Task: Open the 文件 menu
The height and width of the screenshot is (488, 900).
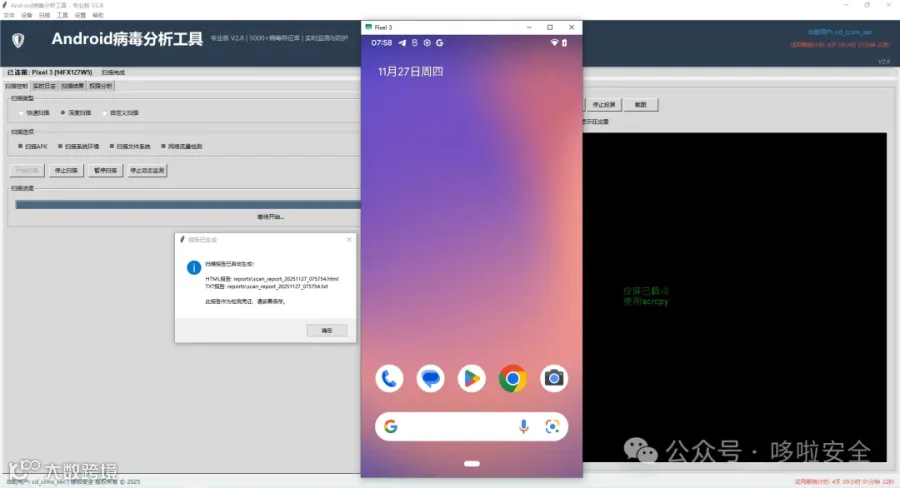Action: 9,15
